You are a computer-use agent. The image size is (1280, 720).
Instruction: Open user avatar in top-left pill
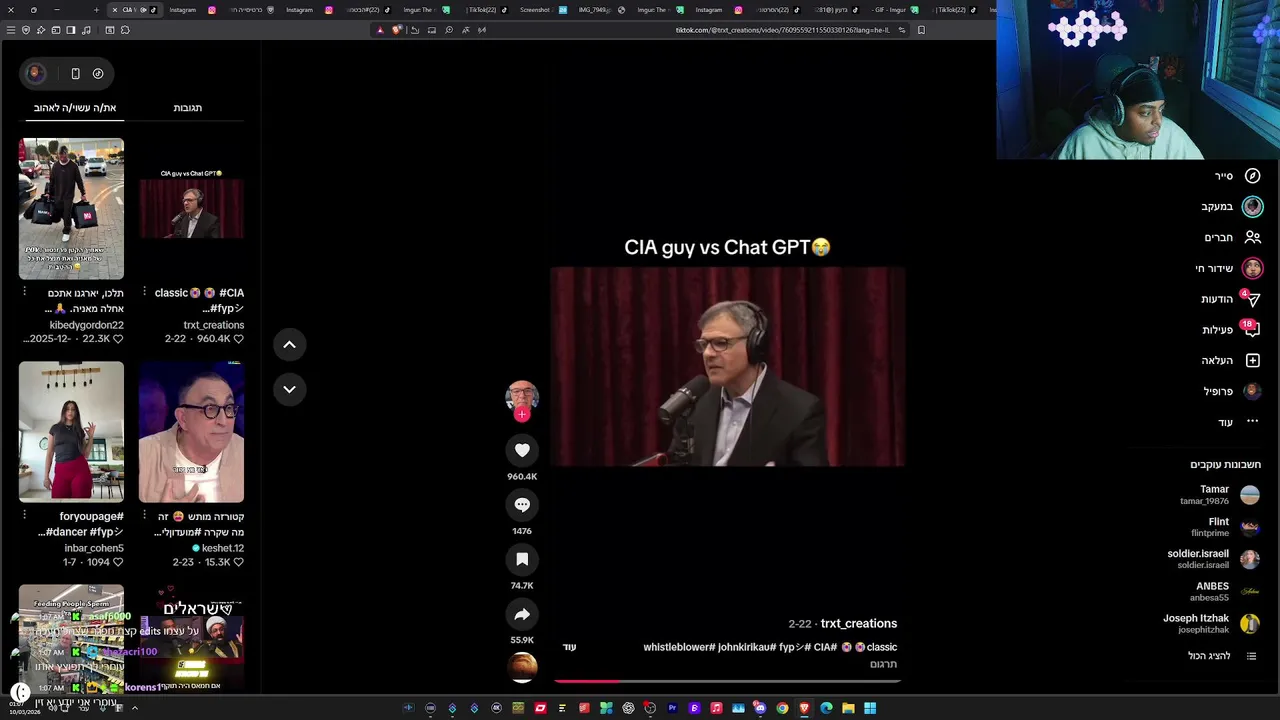coord(35,73)
